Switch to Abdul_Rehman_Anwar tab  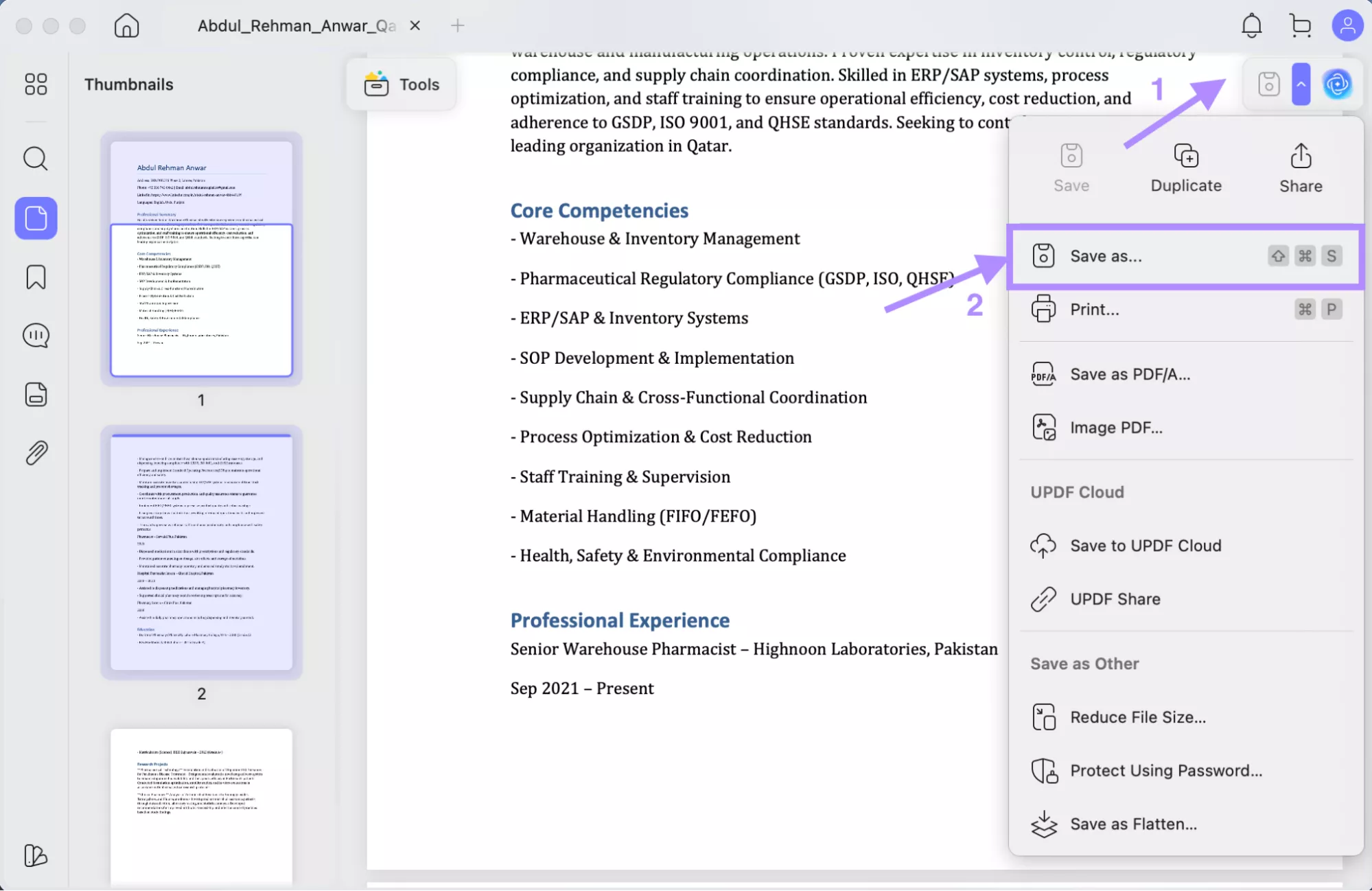[x=297, y=26]
